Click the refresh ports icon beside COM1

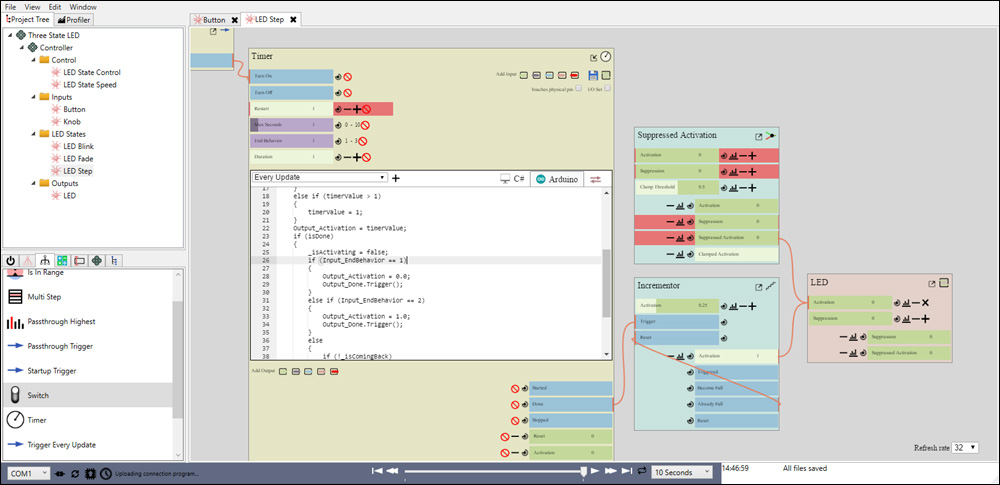(74, 472)
